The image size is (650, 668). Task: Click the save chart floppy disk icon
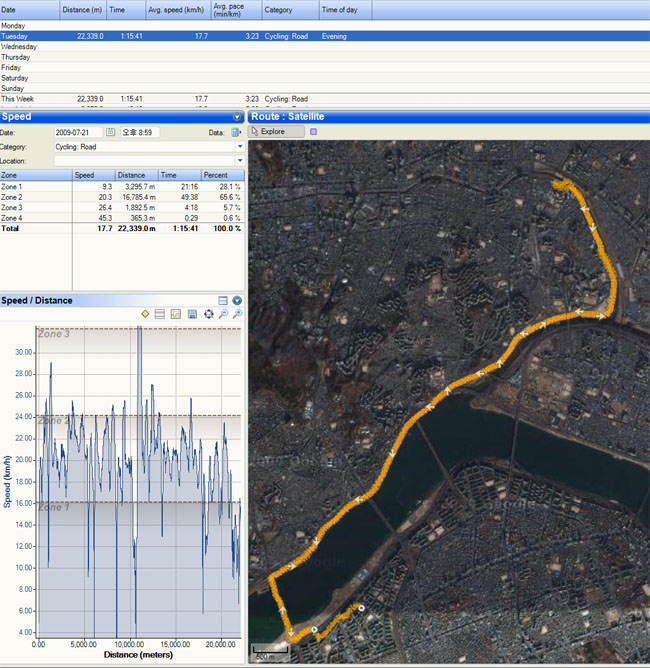192,314
